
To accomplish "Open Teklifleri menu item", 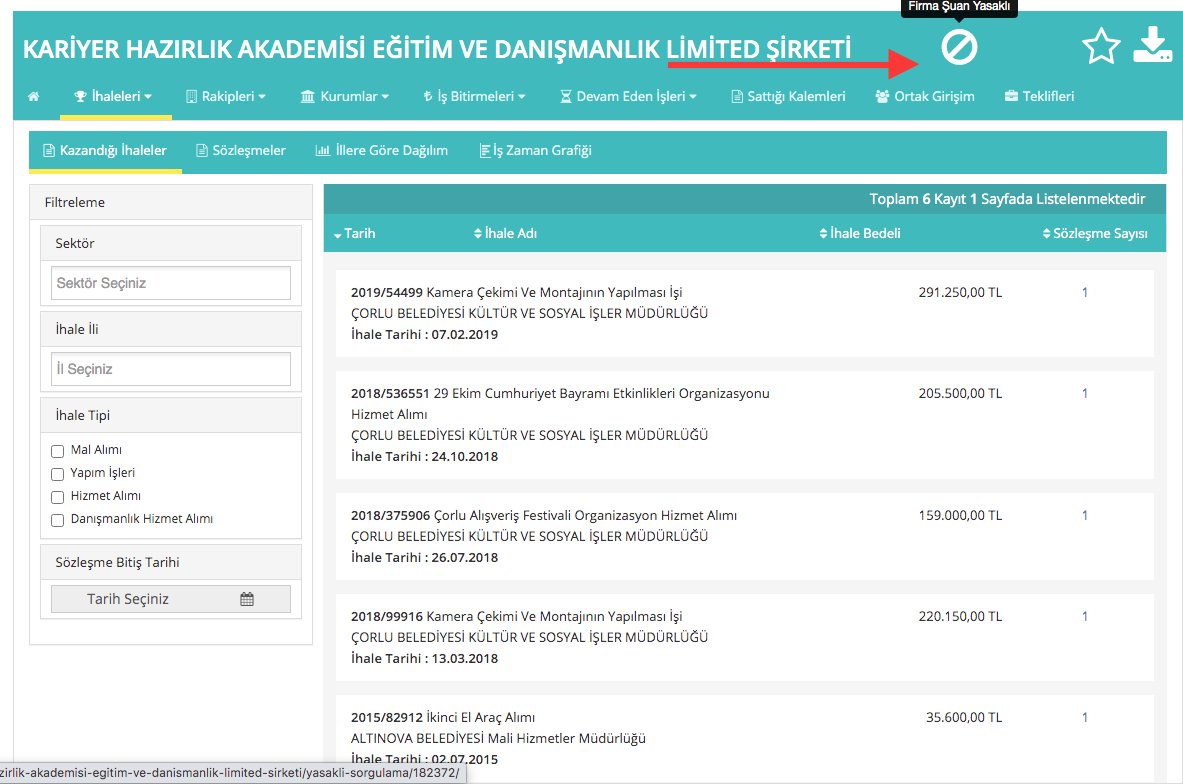I will pos(1040,97).
